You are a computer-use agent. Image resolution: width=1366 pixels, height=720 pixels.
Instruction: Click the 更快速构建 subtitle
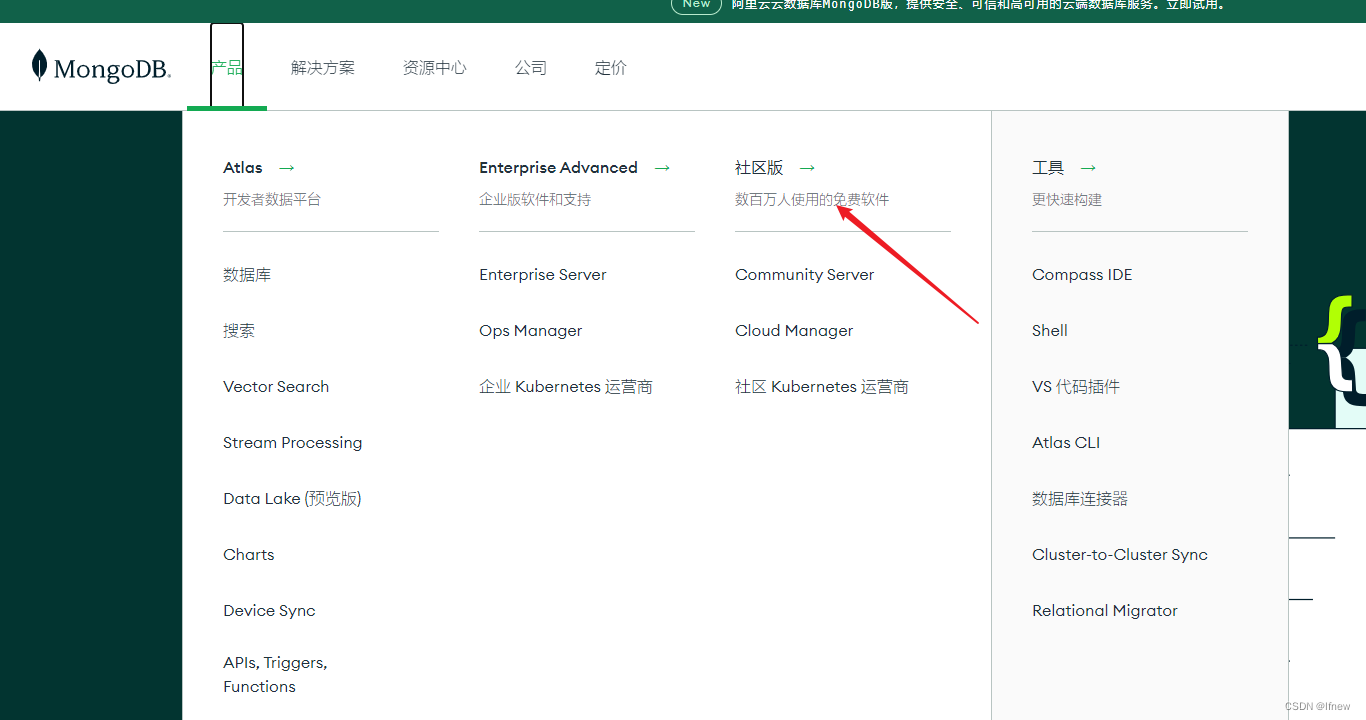click(1067, 200)
